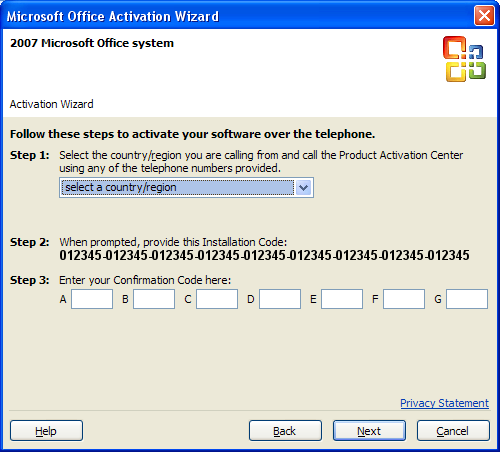The width and height of the screenshot is (500, 452).
Task: Cancel the activation wizard
Action: coord(453,431)
